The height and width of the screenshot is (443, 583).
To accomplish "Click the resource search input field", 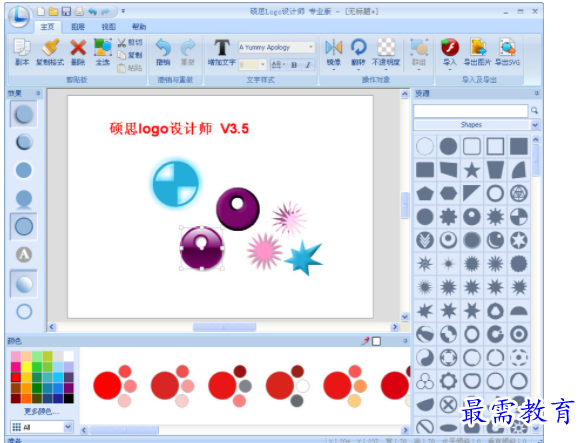I will pyautogui.click(x=470, y=110).
